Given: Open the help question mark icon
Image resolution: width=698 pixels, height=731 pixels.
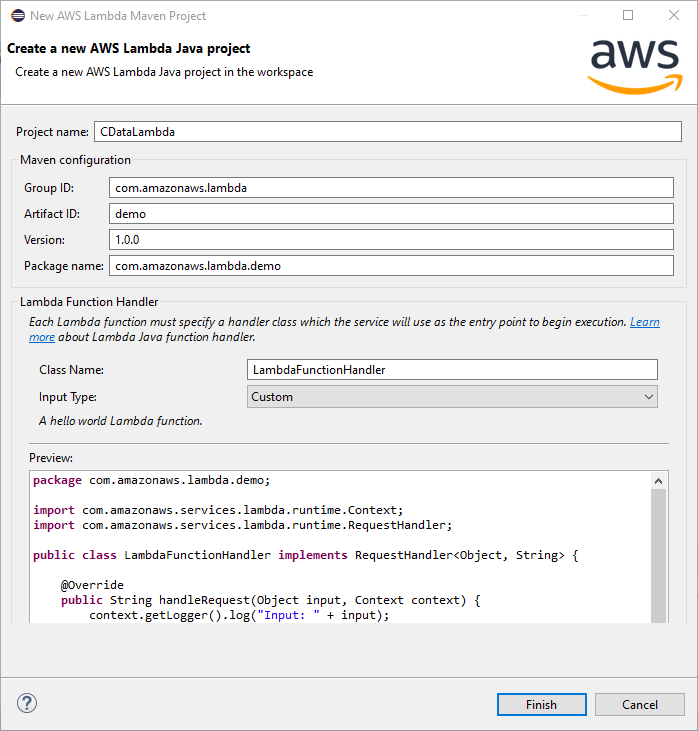Looking at the screenshot, I should coord(27,703).
